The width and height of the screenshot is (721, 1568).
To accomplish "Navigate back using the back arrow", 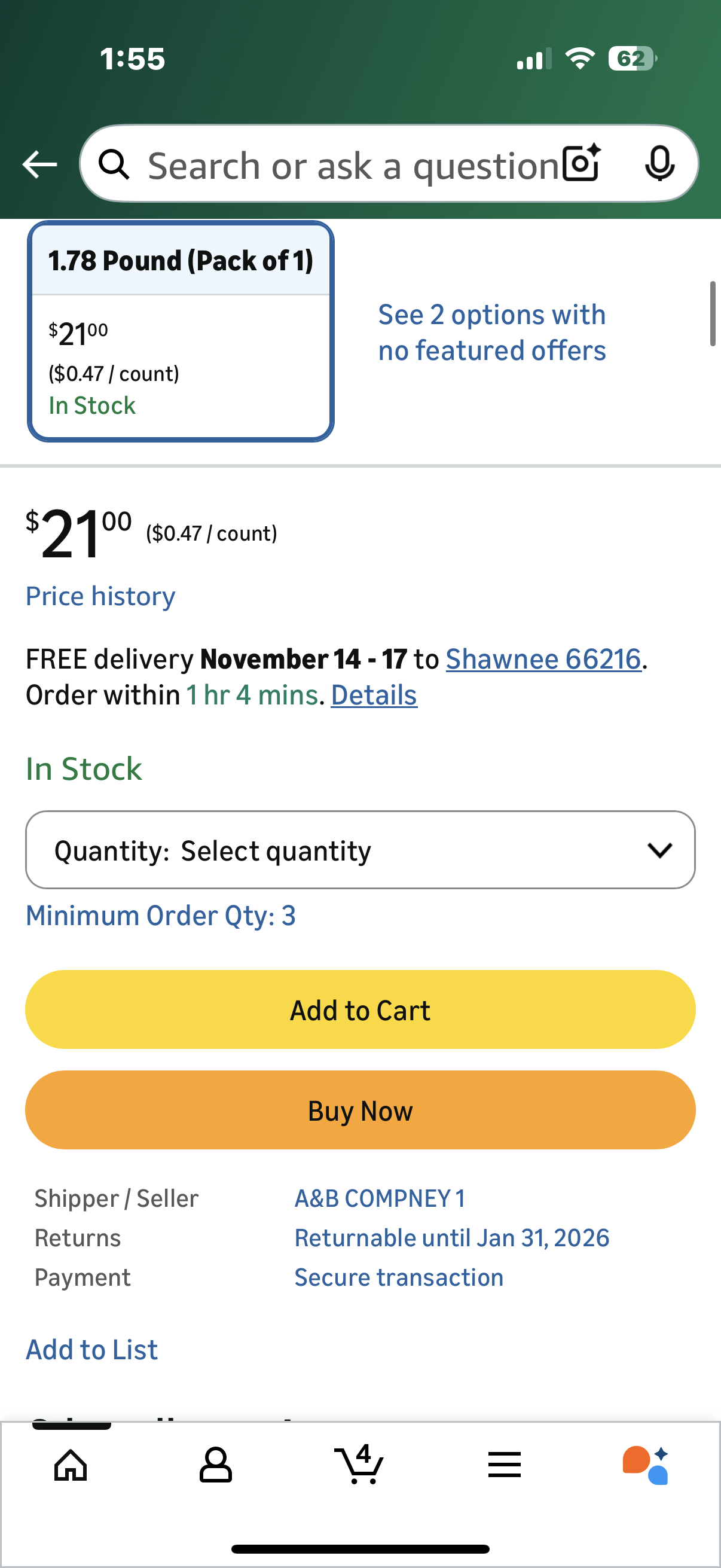I will coord(39,163).
